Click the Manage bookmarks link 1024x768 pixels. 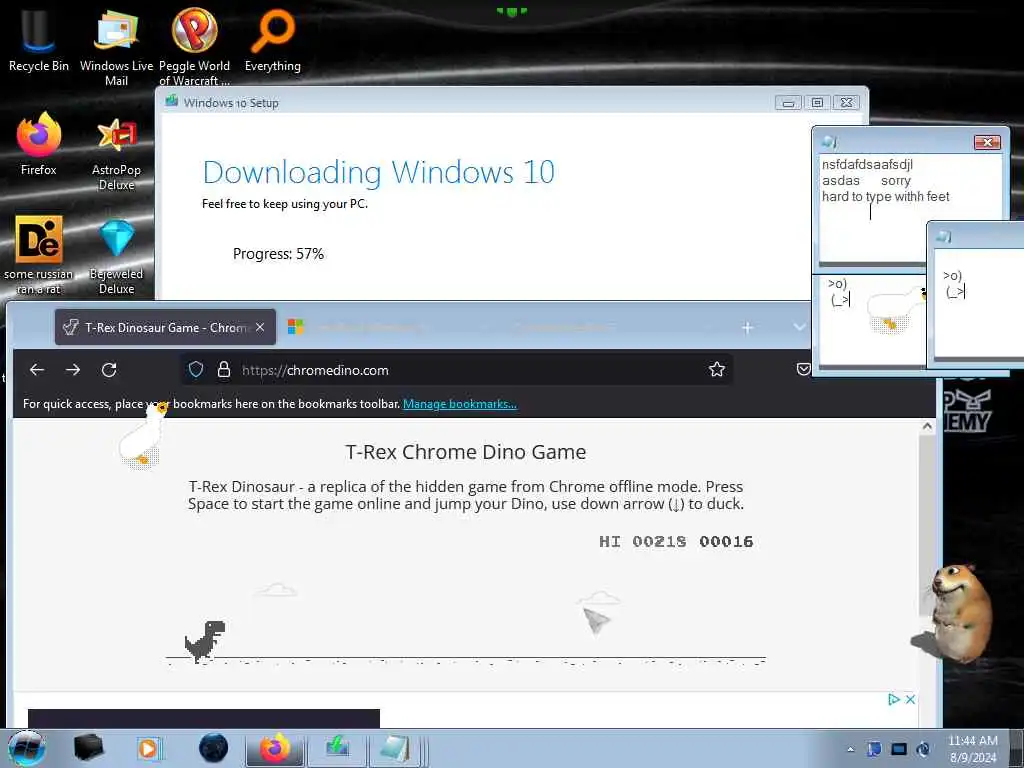tap(460, 404)
